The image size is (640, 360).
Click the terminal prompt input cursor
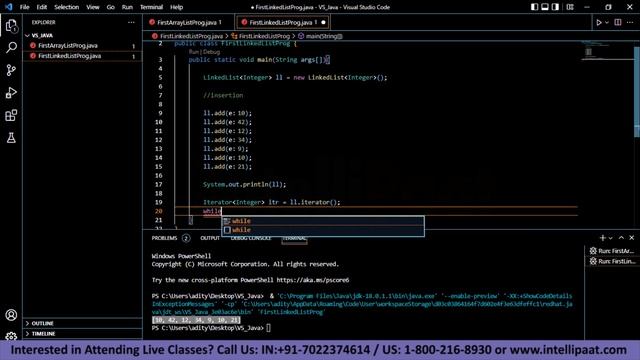tap(268, 328)
